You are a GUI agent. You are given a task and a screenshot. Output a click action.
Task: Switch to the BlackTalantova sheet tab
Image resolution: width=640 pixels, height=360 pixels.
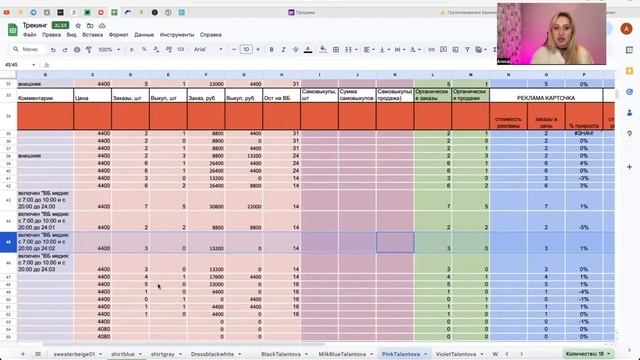[281, 354]
